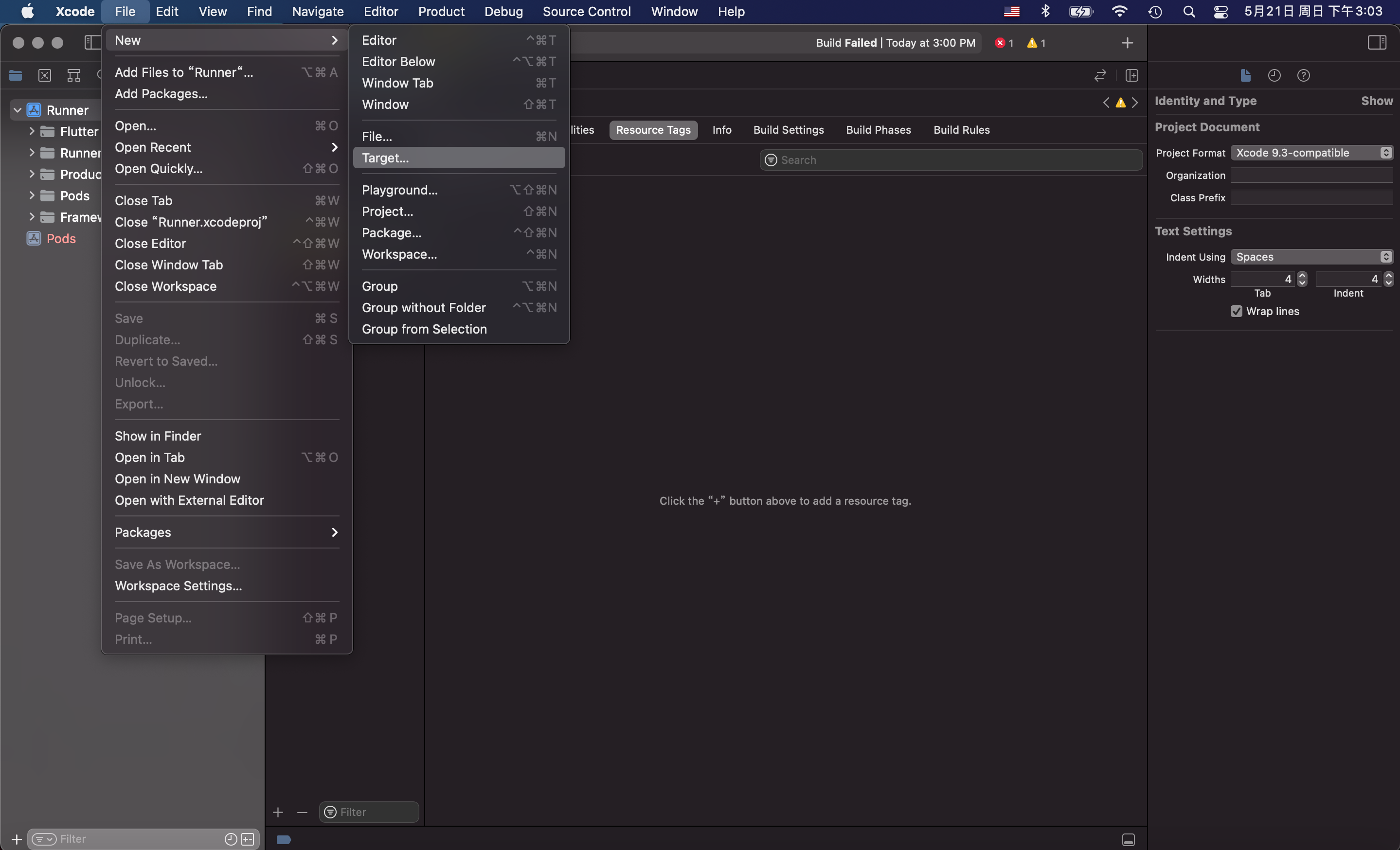Open navigator filter options dropdown
Viewport: 1400px width, 850px height.
point(44,839)
